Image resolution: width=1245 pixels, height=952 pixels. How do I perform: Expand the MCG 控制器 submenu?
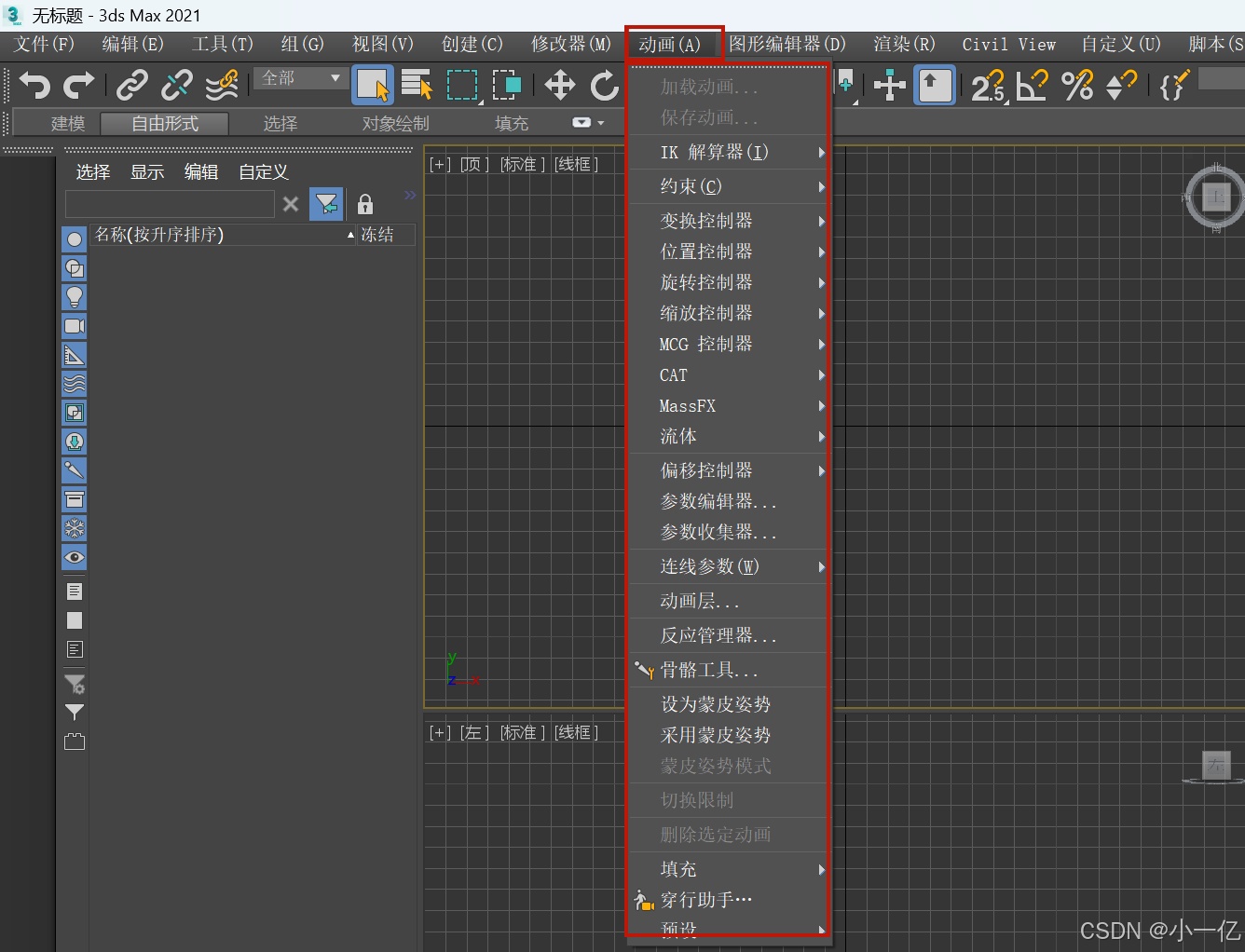coord(729,344)
